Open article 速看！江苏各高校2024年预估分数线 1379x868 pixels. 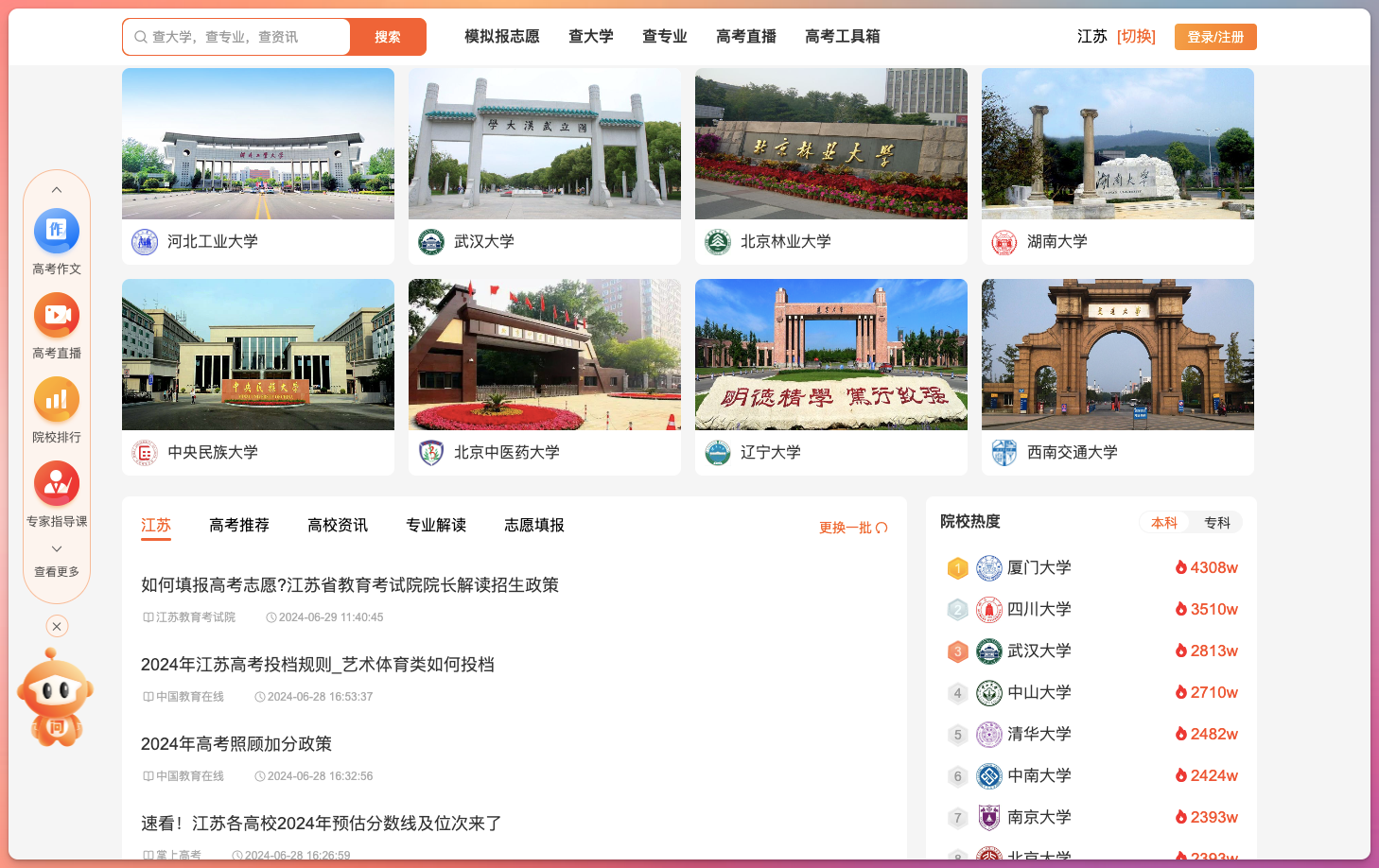322,824
